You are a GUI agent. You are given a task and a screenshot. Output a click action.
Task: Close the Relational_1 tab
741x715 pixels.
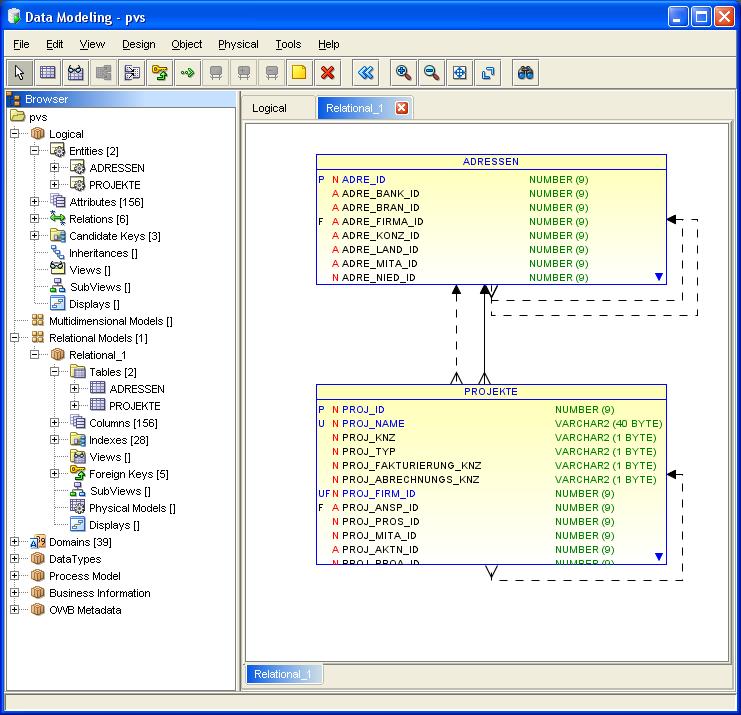click(x=402, y=108)
